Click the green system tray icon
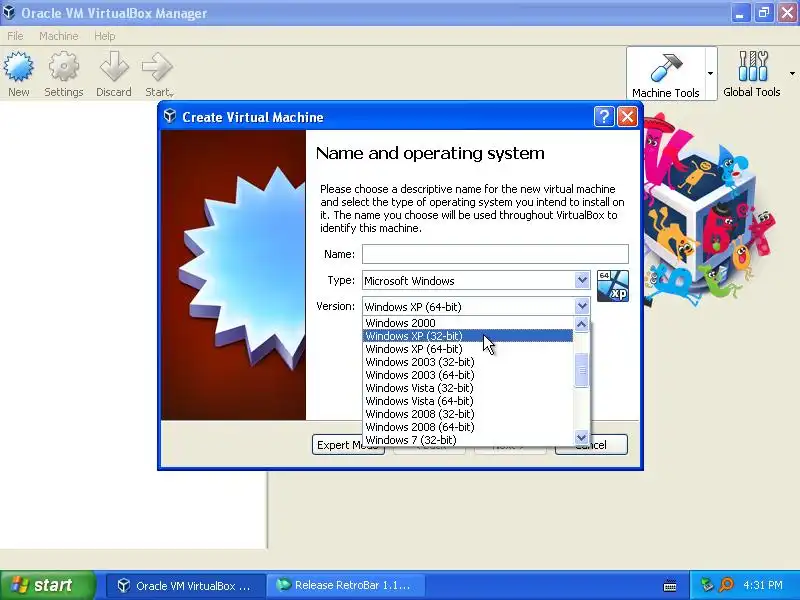The image size is (800, 600). coord(707,585)
